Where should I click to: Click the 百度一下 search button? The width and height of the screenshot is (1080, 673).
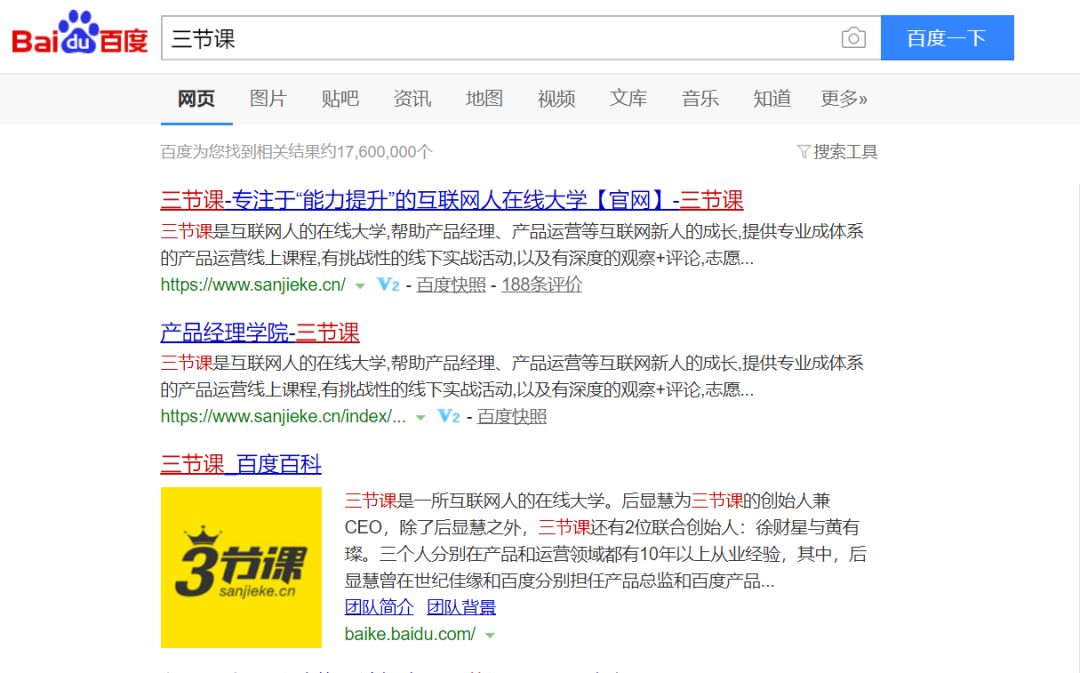click(947, 38)
